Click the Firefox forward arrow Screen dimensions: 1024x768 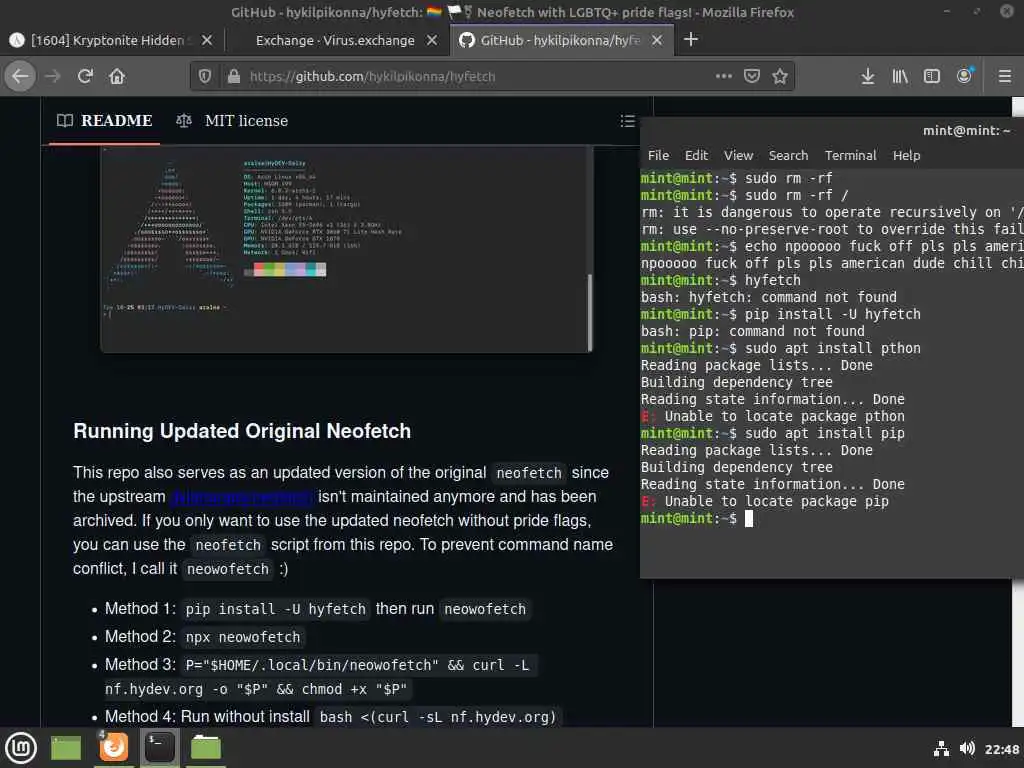click(53, 76)
